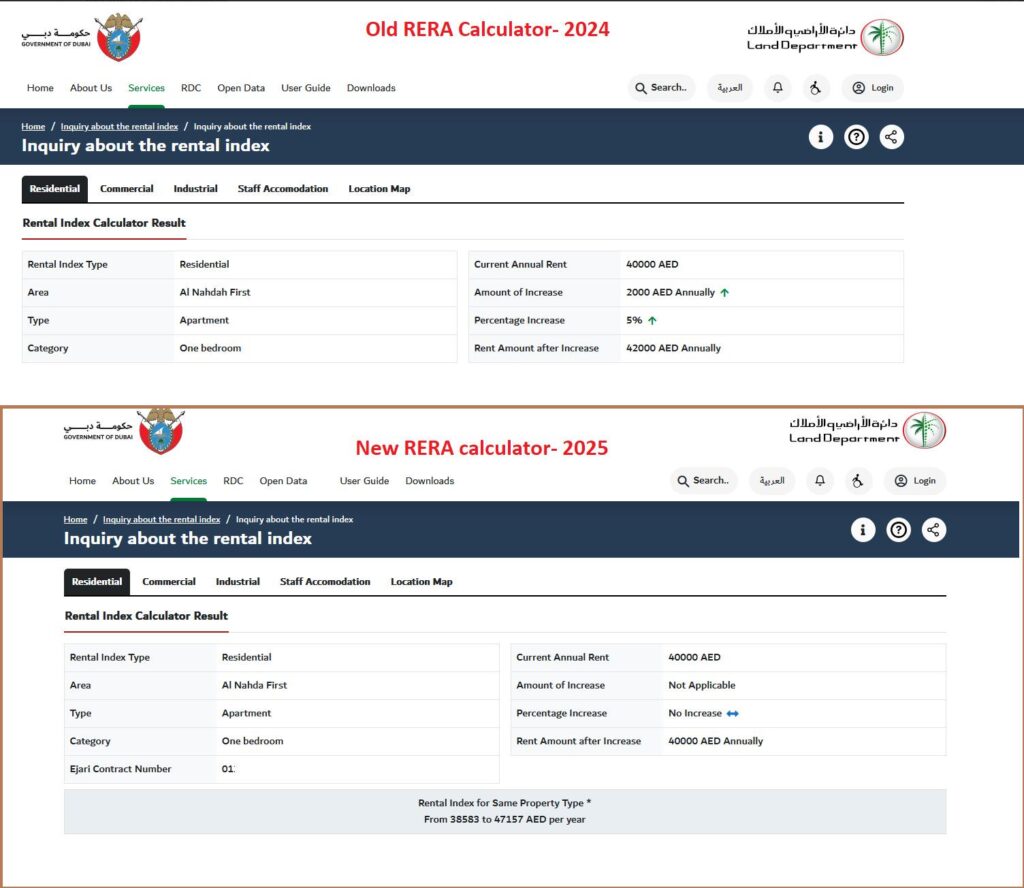This screenshot has height=888, width=1024.
Task: Click Login in the 2025 calculator
Action: 915,481
